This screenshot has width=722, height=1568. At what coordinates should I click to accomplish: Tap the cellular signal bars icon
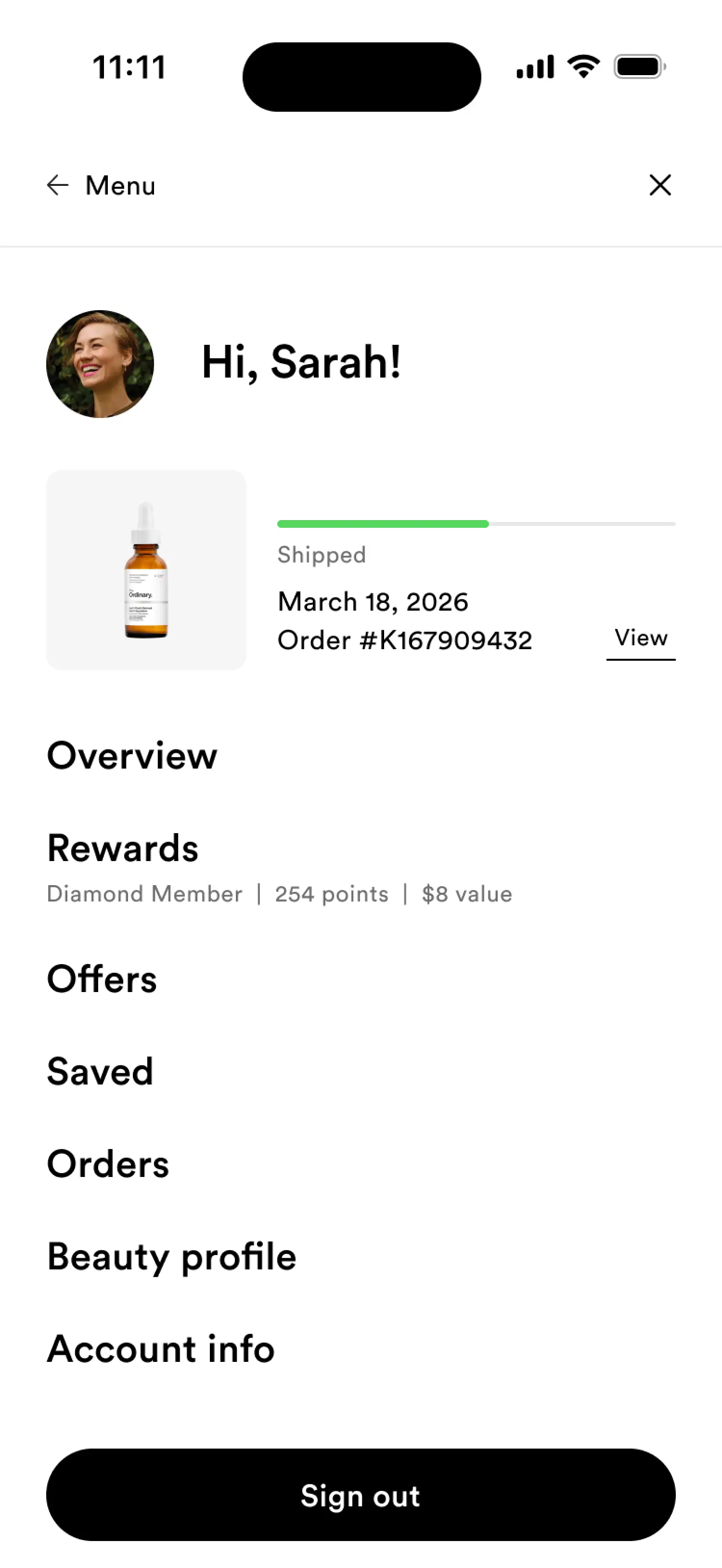(x=535, y=66)
